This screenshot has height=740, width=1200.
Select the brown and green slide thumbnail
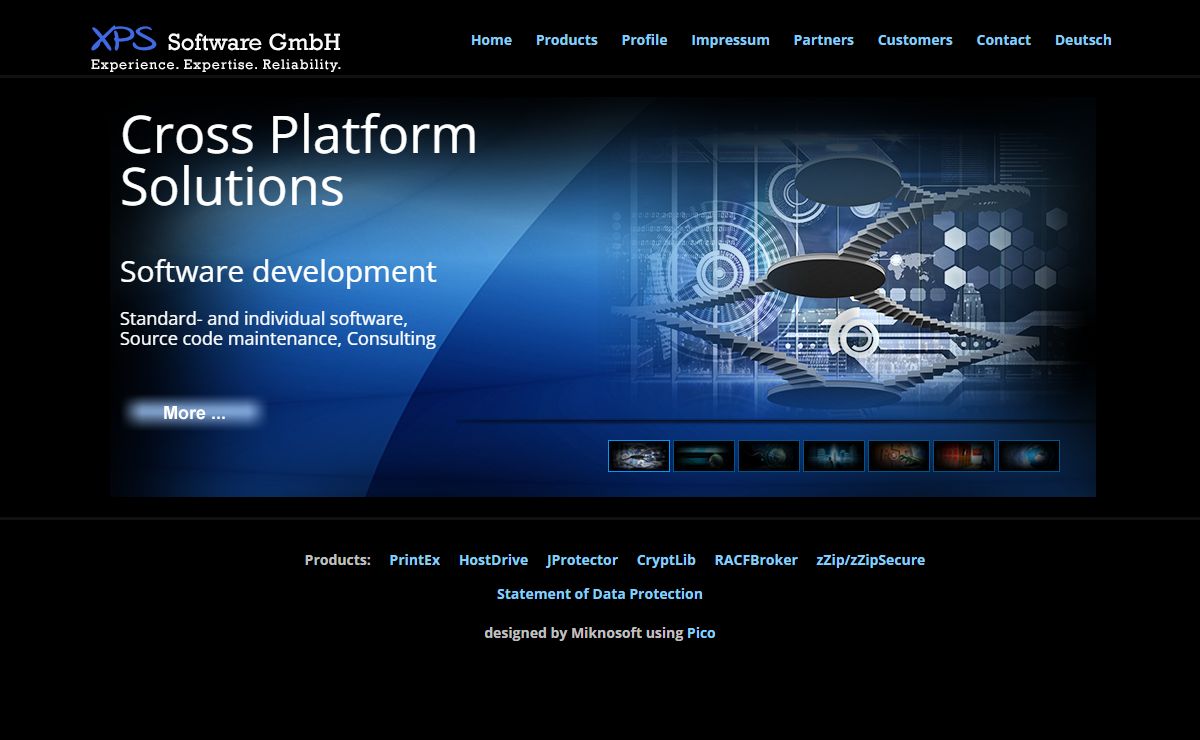tap(899, 456)
